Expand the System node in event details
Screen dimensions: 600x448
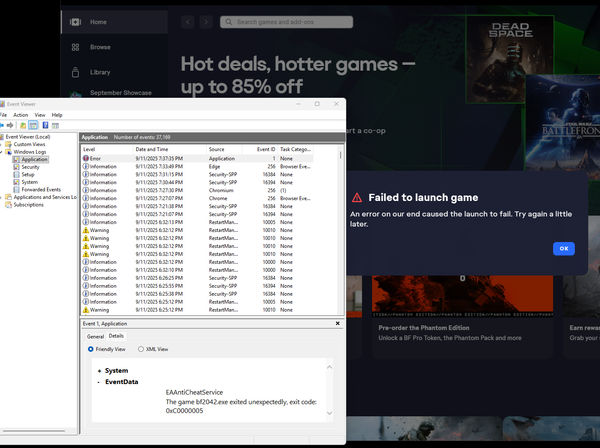click(99, 371)
